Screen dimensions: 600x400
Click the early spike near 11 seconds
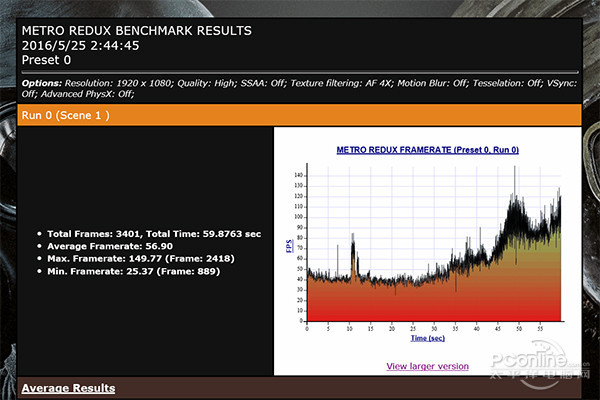click(x=353, y=238)
